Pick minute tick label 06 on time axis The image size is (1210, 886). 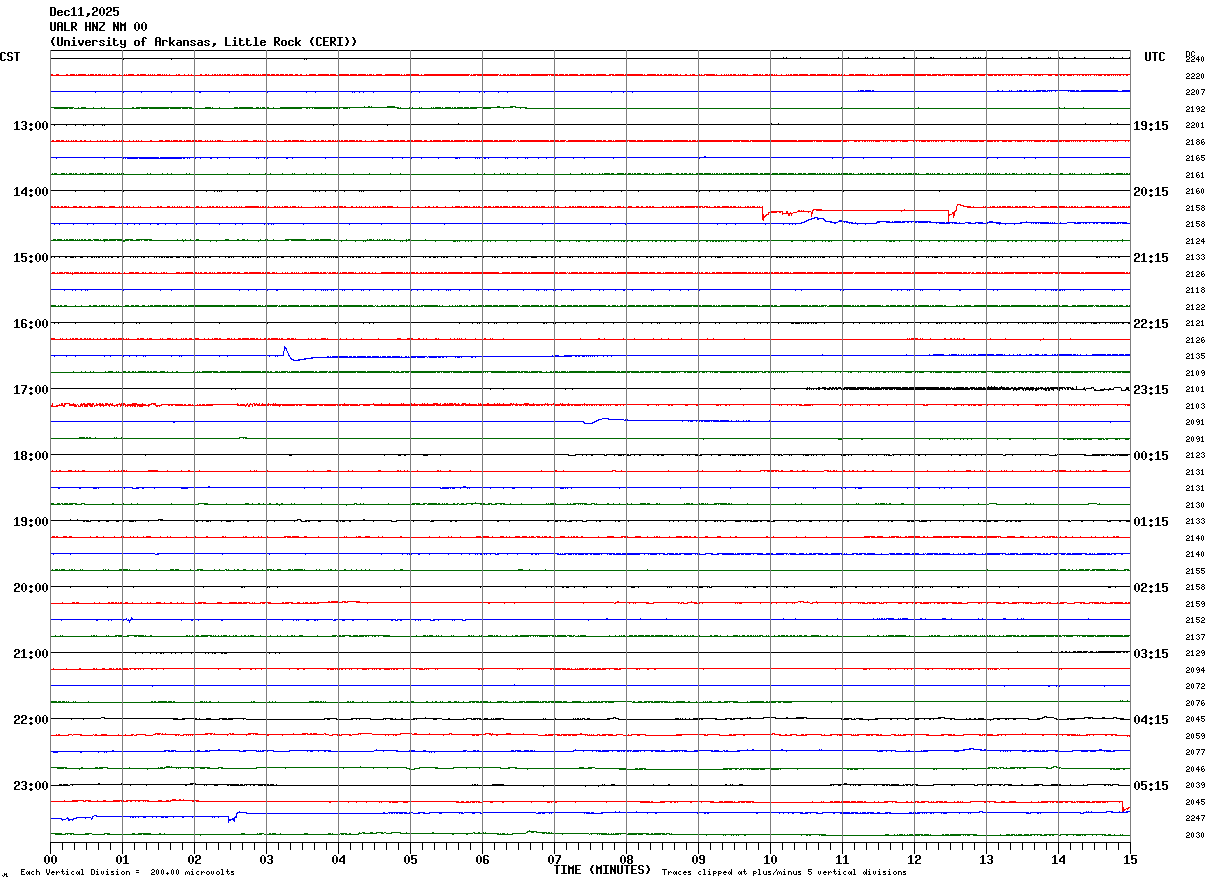[482, 858]
